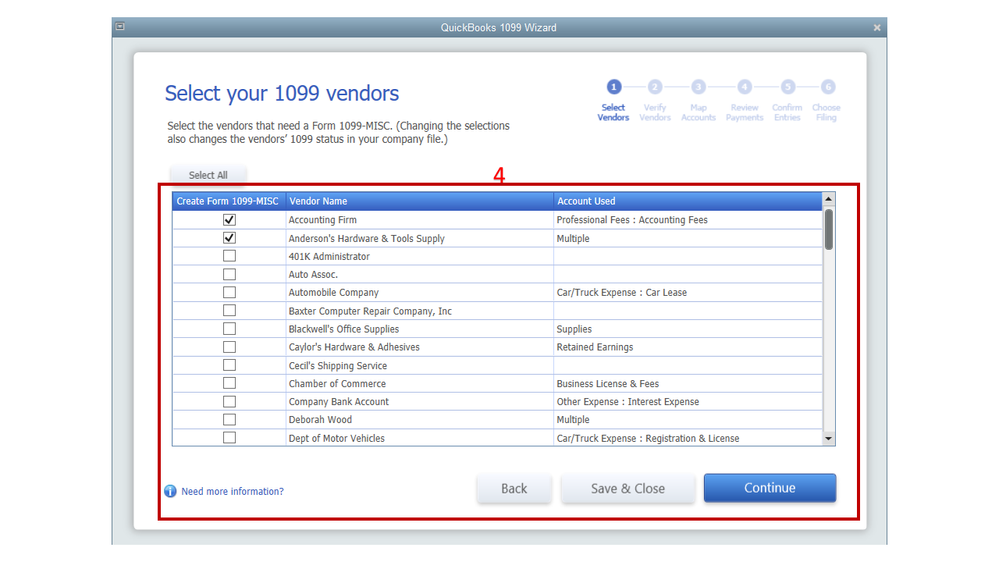Select the Company Bank Account vendor name

coord(338,402)
